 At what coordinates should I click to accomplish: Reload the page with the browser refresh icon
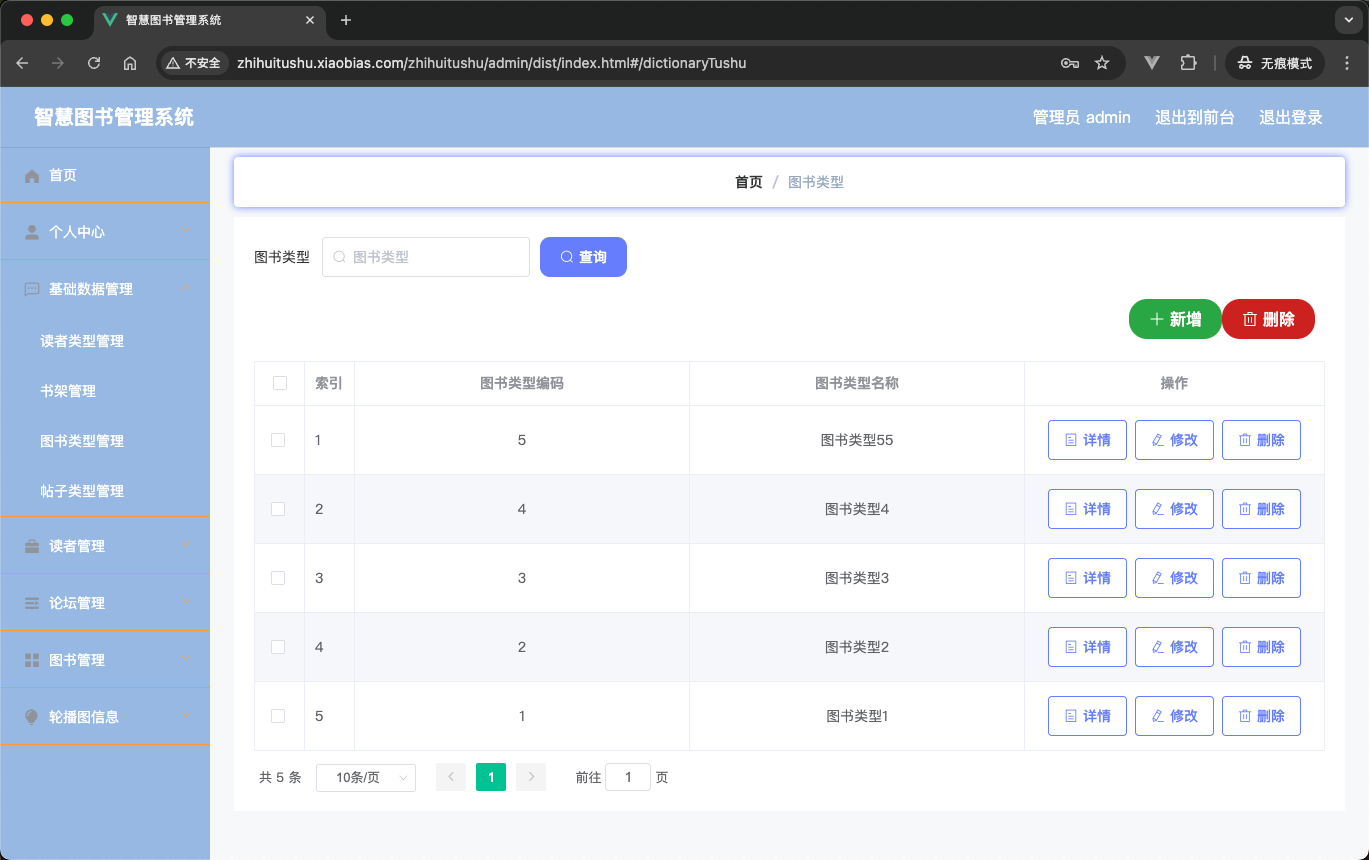tap(94, 63)
